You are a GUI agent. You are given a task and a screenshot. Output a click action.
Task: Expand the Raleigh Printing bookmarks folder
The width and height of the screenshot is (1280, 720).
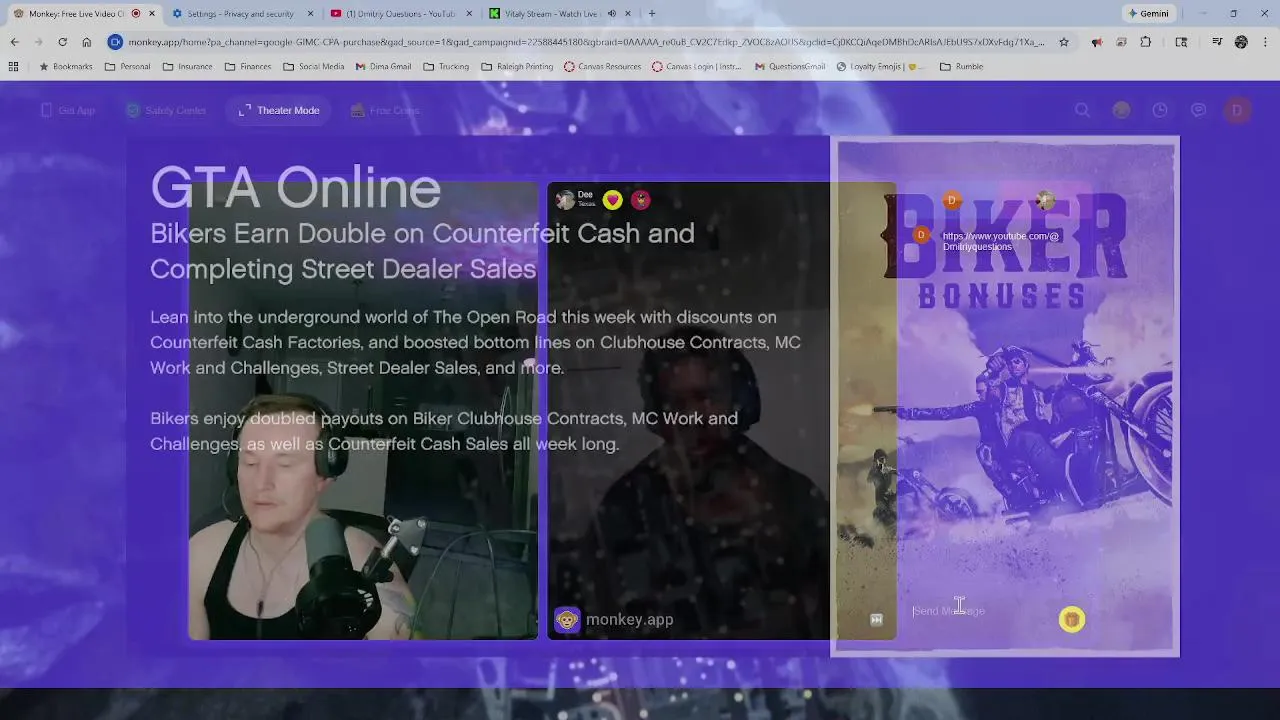[517, 67]
